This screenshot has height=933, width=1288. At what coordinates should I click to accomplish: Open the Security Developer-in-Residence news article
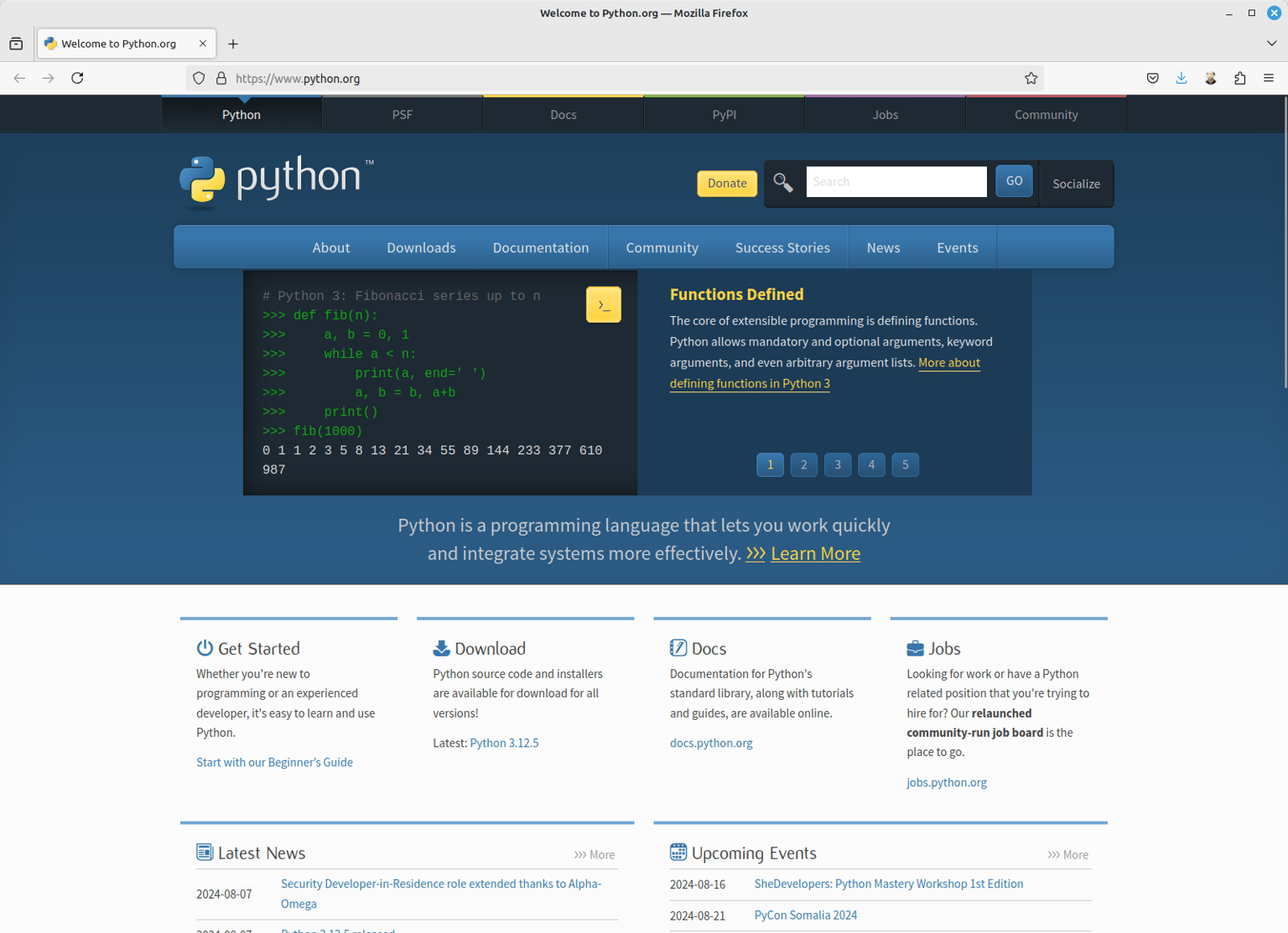(441, 894)
